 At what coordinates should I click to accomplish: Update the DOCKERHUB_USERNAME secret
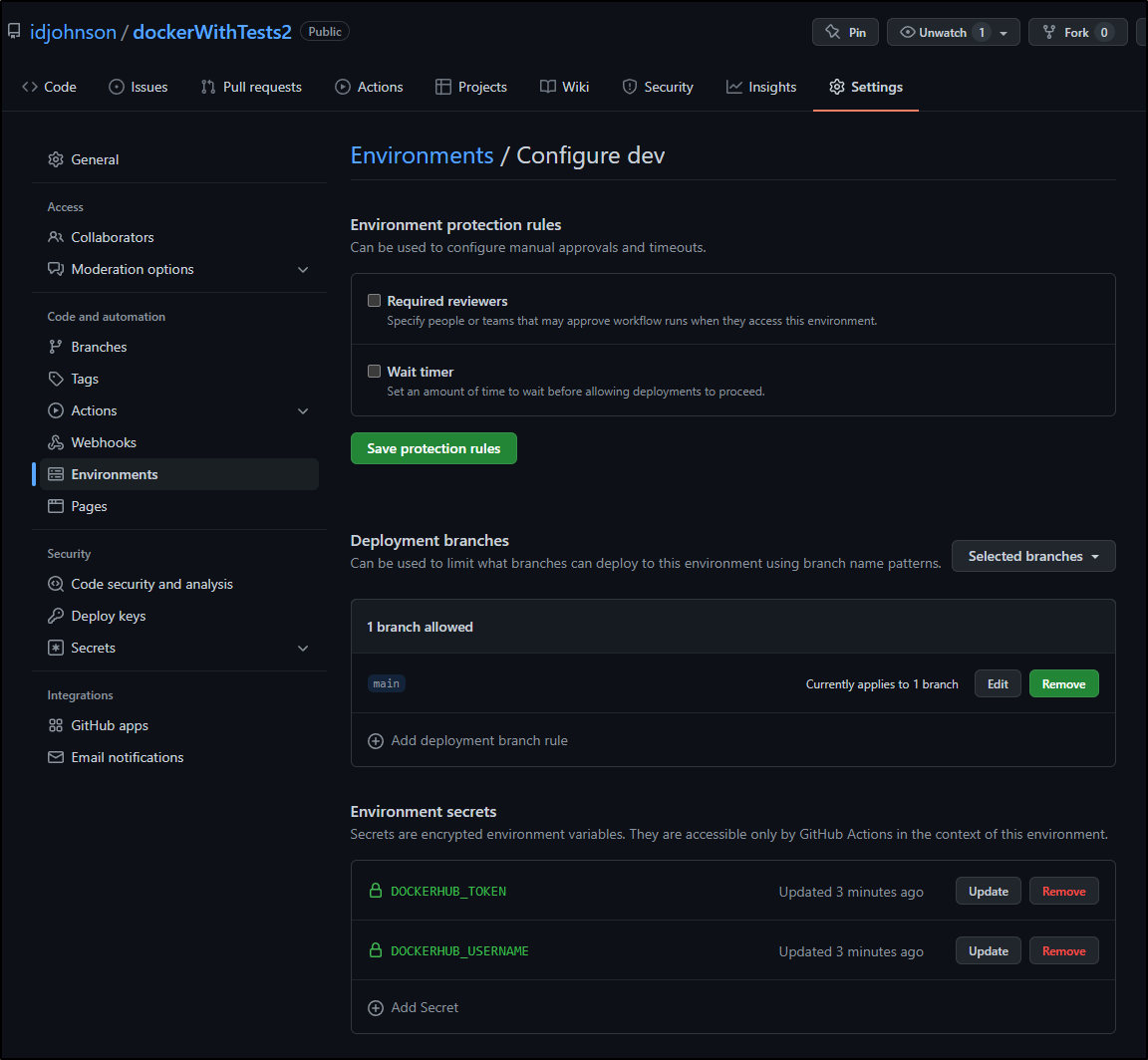989,951
